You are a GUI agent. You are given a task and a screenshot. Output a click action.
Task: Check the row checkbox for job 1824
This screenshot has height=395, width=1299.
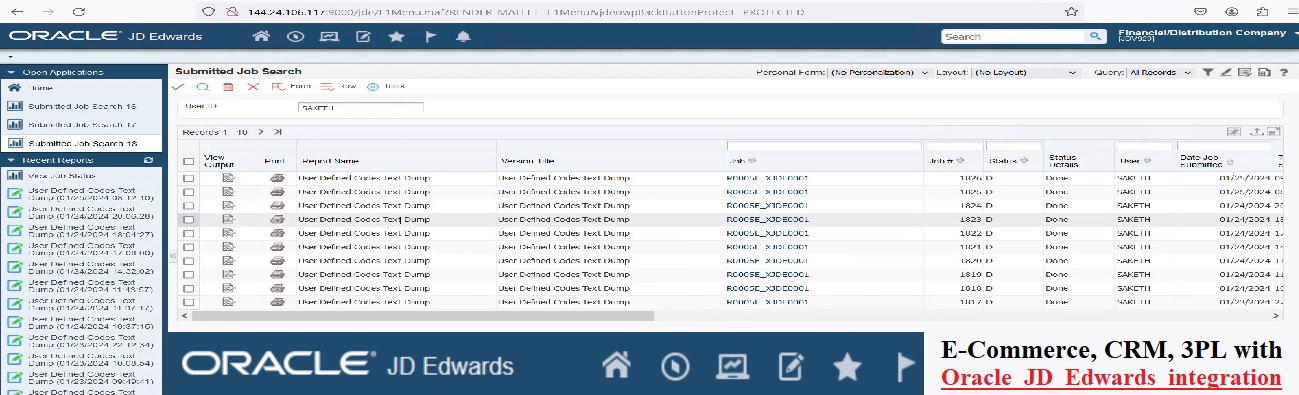(x=188, y=205)
